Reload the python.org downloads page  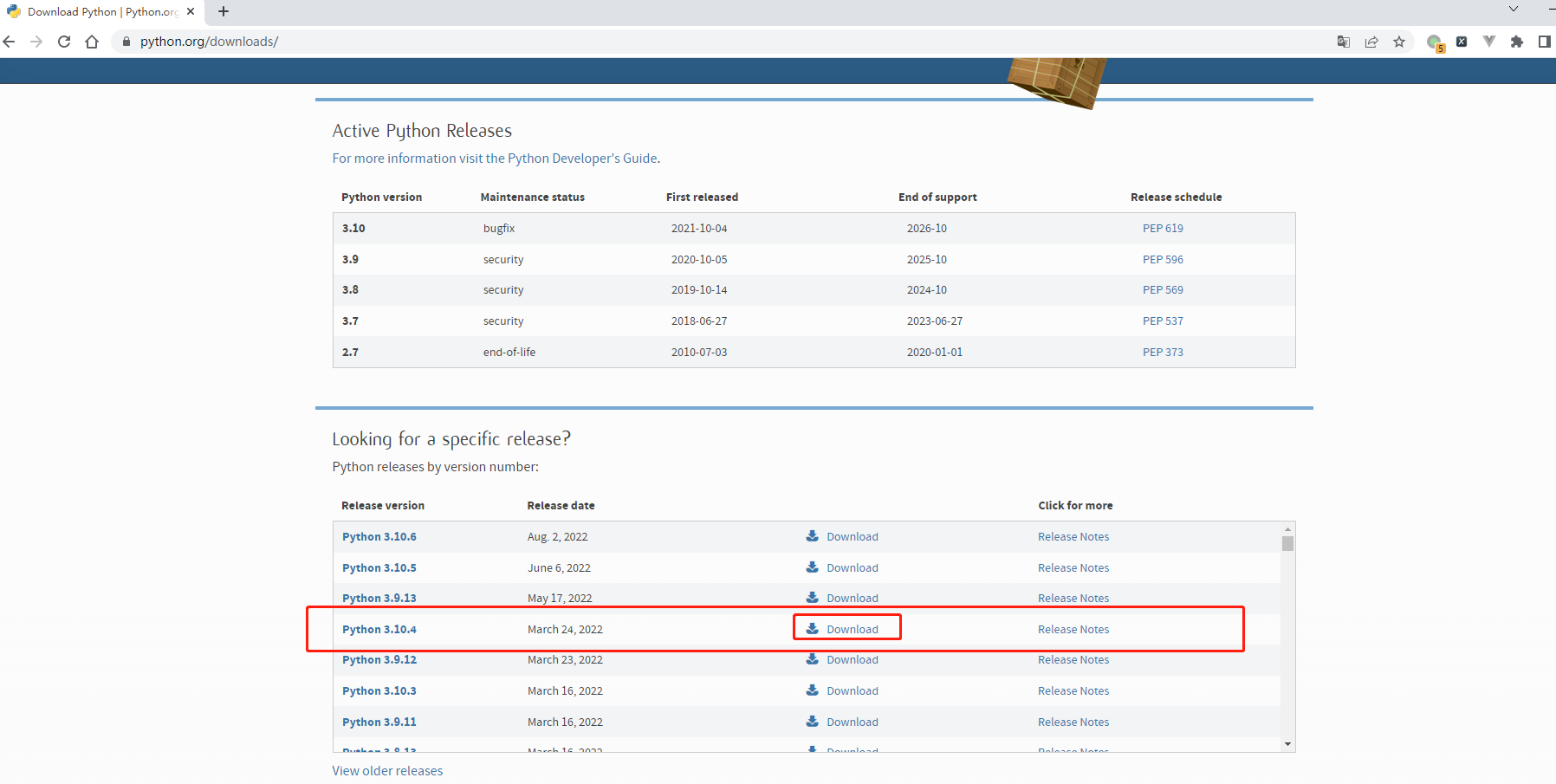coord(64,42)
